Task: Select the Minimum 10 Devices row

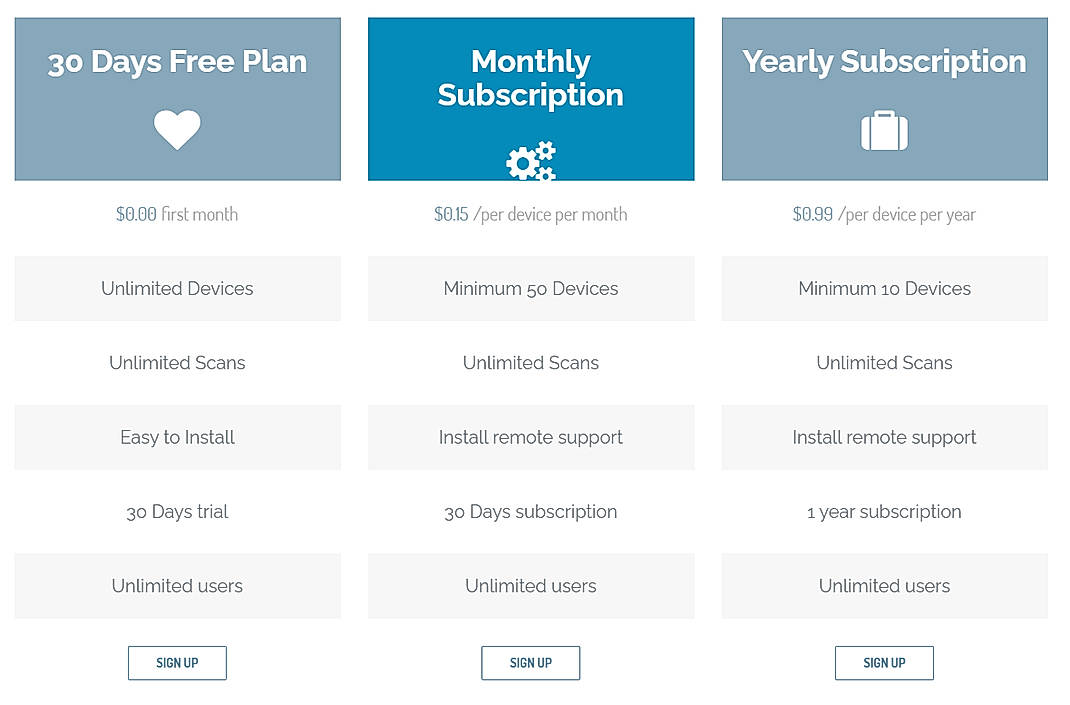Action: pos(884,288)
